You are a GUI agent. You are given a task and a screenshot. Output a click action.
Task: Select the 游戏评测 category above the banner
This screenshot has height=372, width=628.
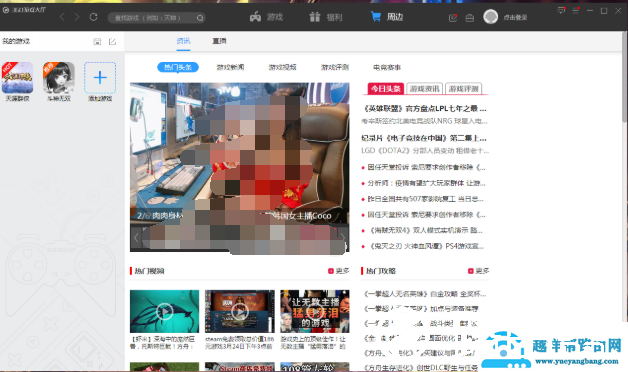point(335,67)
